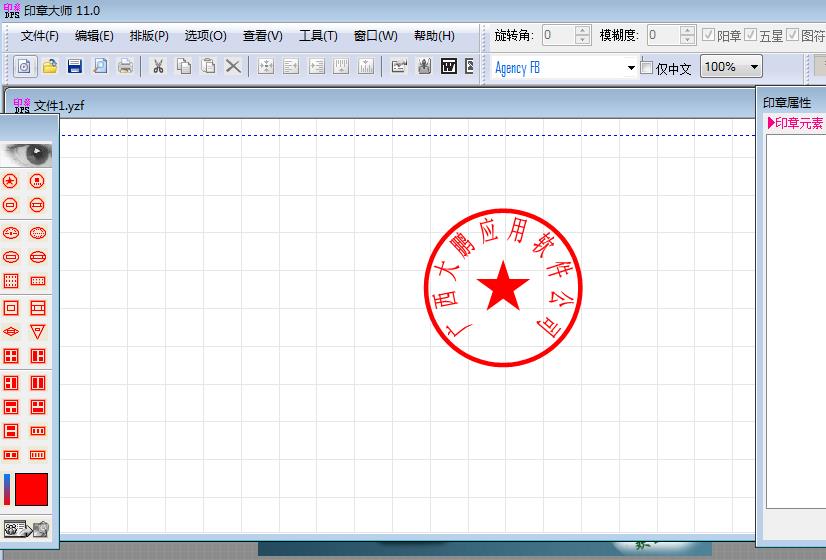This screenshot has width=826, height=560.
Task: Increase 模糊度 with up arrow
Action: click(687, 30)
